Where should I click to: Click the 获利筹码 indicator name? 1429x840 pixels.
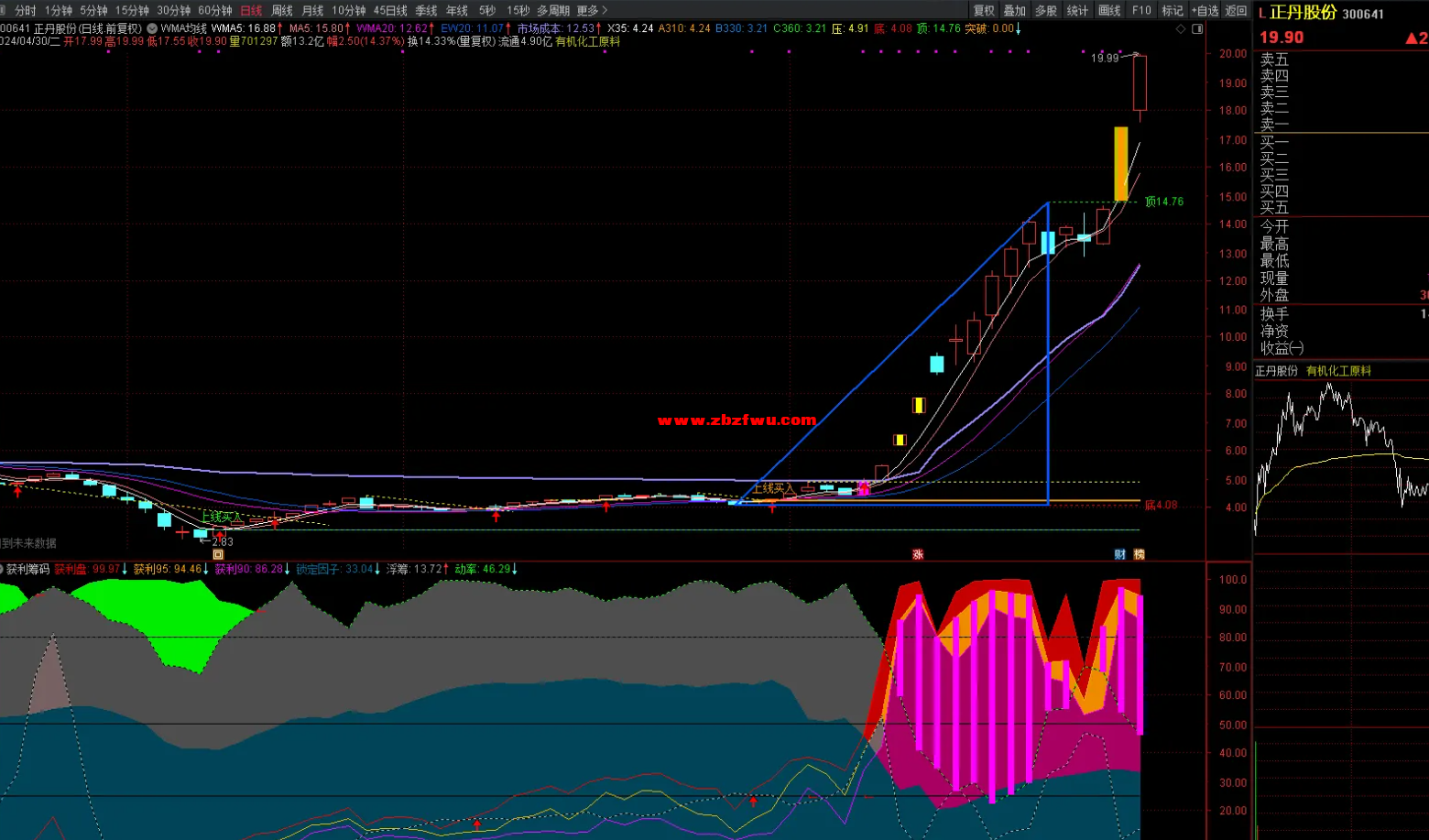[28, 569]
